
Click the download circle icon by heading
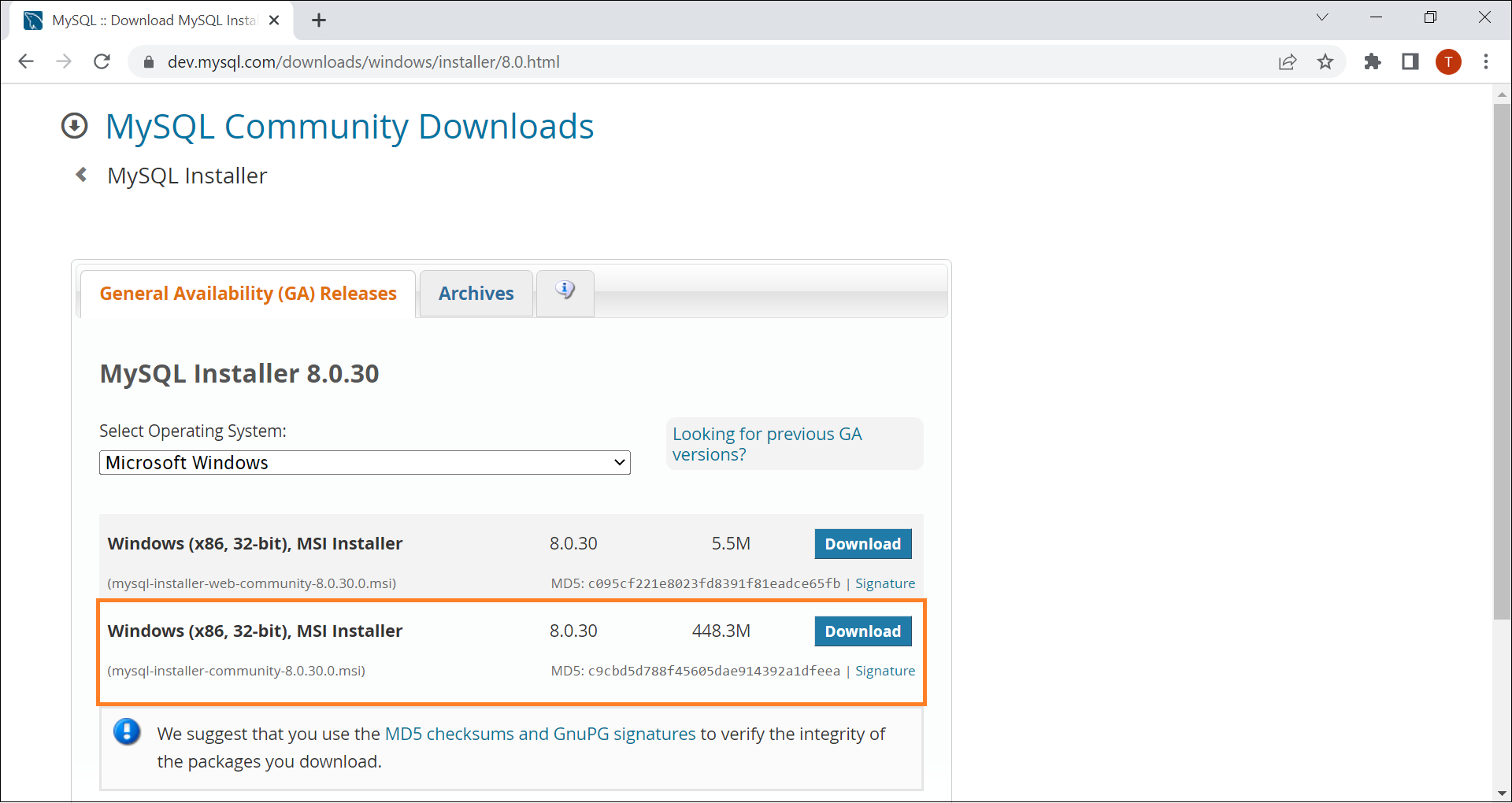coord(75,126)
